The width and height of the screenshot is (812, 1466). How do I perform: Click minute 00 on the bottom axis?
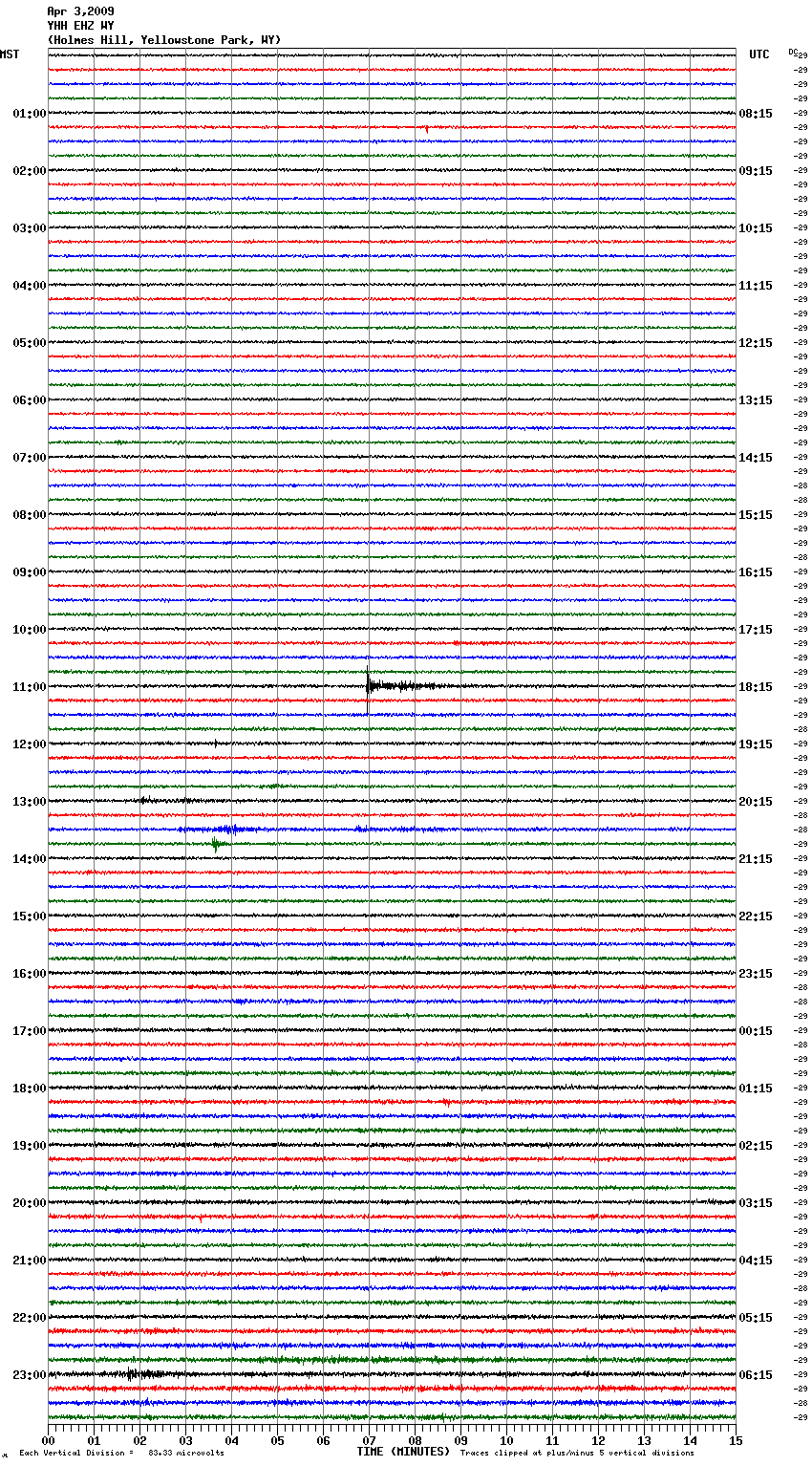(x=48, y=1440)
